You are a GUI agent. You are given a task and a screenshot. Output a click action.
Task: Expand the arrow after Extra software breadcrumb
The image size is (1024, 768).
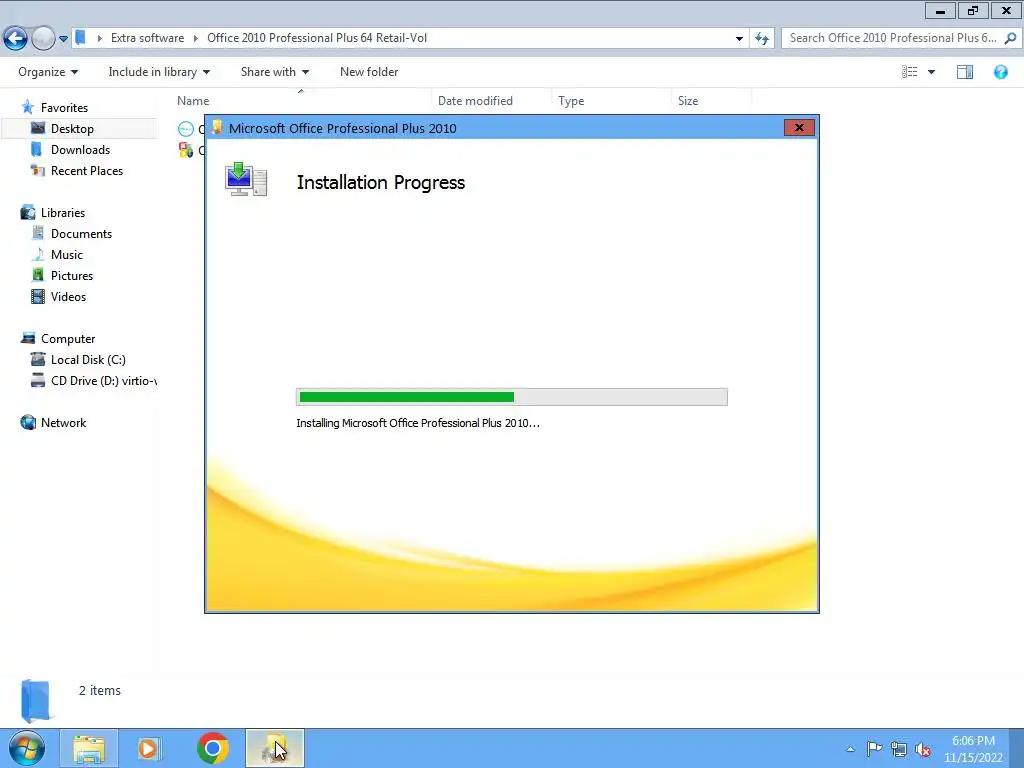point(195,38)
